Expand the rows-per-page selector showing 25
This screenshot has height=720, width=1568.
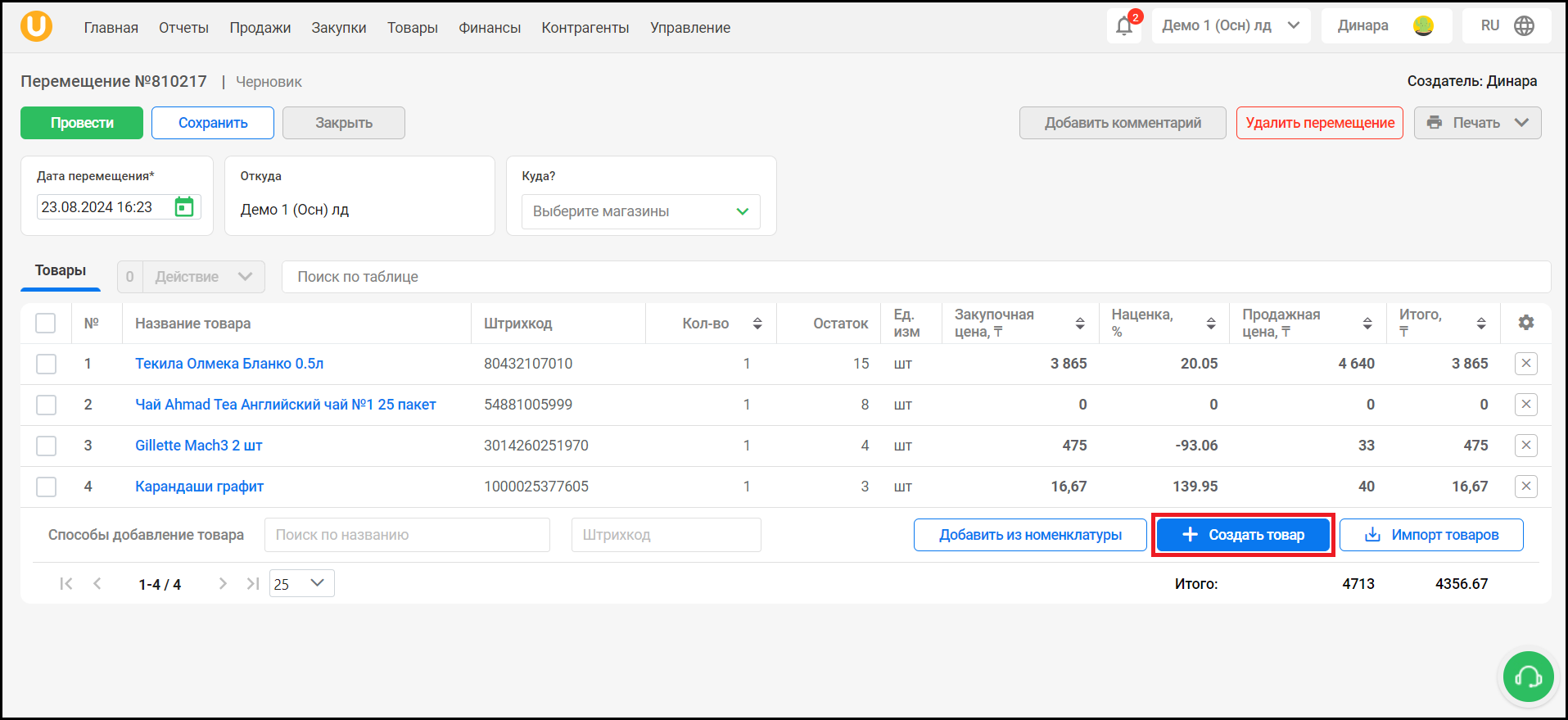[302, 583]
